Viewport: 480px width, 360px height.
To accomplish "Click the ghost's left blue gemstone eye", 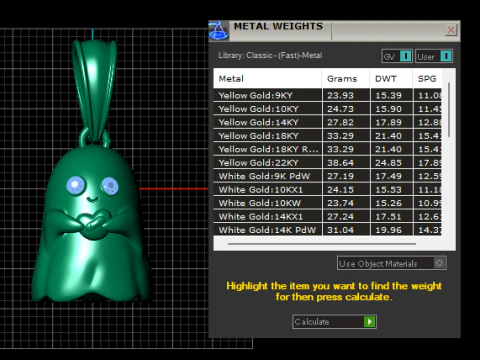I will 75,185.
